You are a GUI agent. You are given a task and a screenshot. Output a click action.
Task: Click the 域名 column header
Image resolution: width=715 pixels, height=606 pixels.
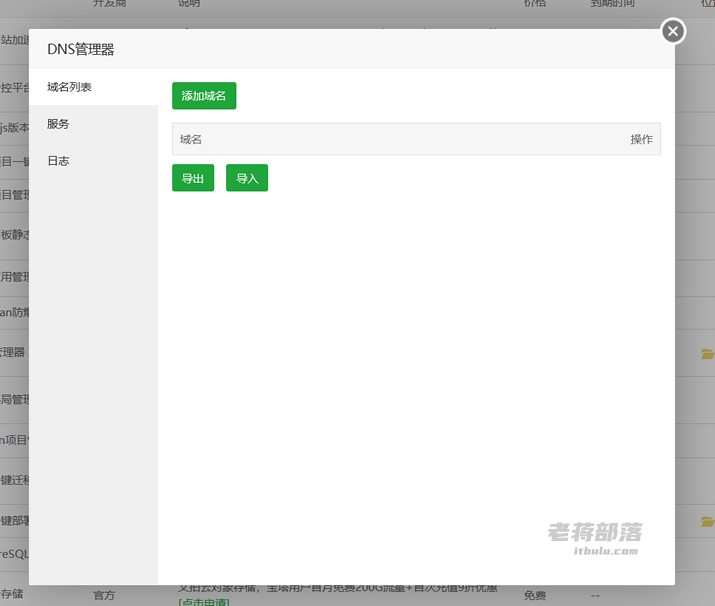tap(191, 139)
